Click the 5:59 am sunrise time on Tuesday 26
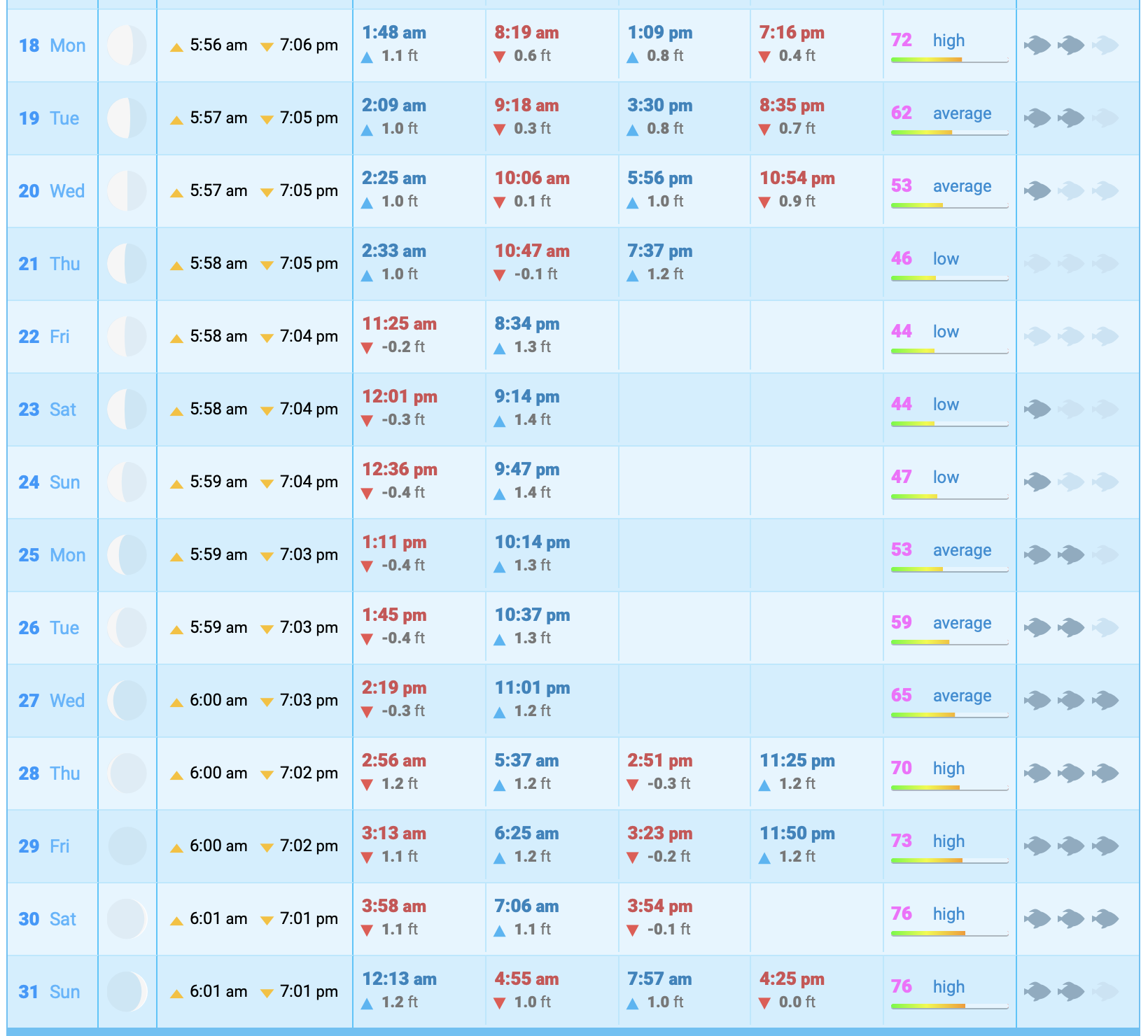The height and width of the screenshot is (1036, 1148). tap(218, 628)
